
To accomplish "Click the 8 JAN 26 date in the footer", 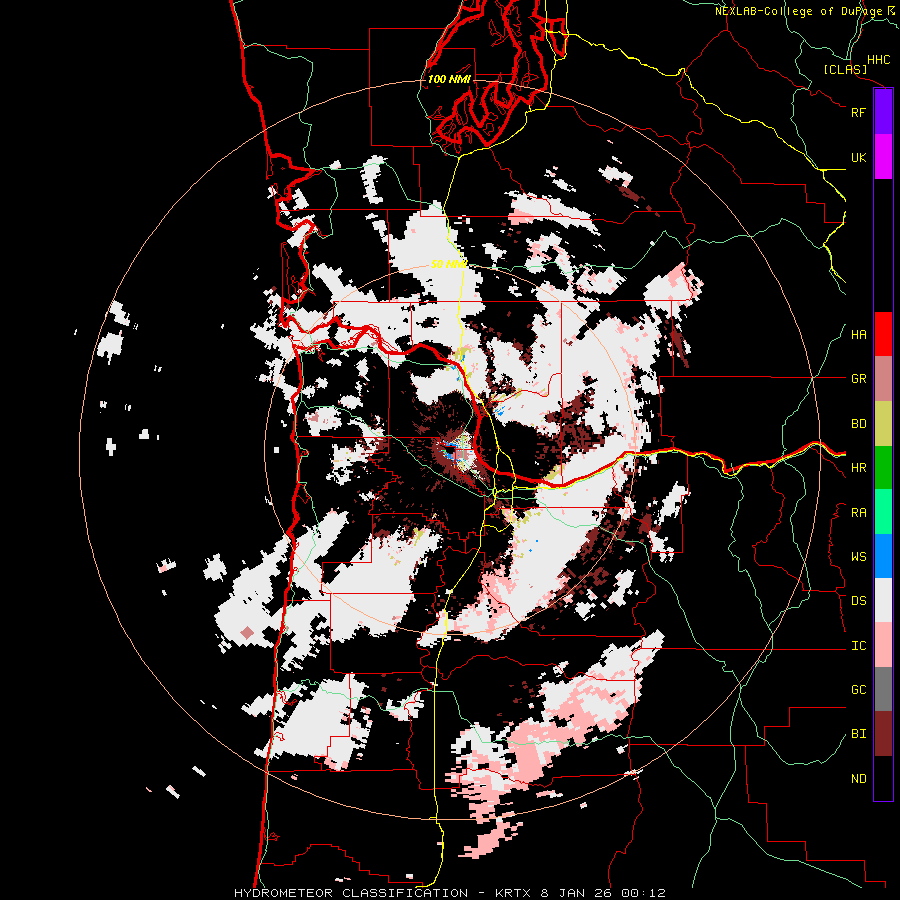I will [x=576, y=893].
